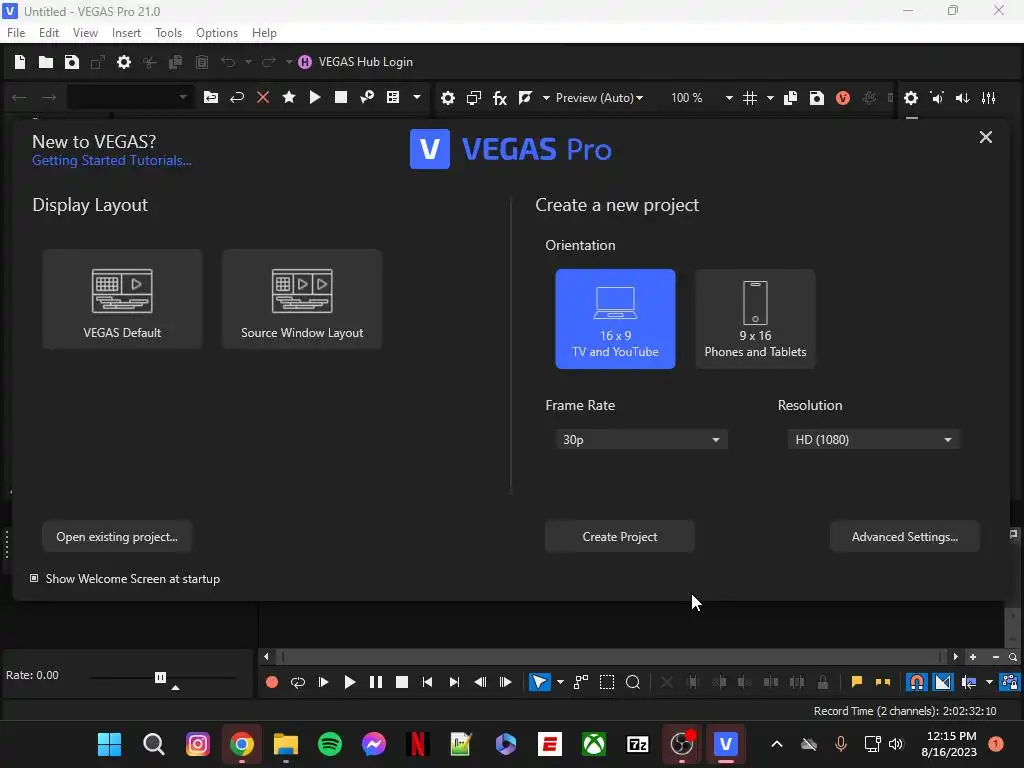Create a new empty project from toolbar
The image size is (1024, 768).
pos(20,62)
